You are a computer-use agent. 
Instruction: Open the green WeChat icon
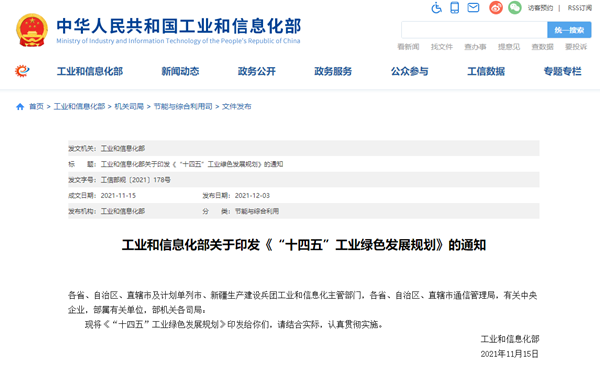[x=515, y=8]
